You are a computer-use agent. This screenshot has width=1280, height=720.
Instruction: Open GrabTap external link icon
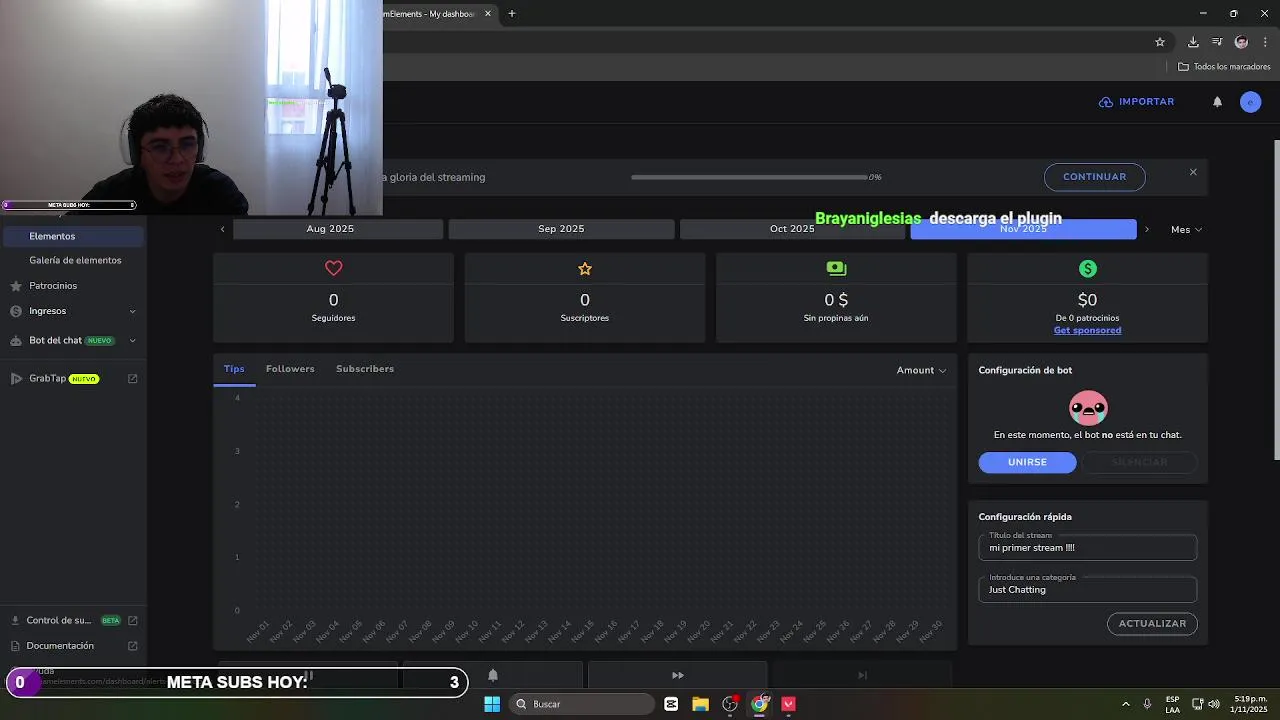[132, 379]
